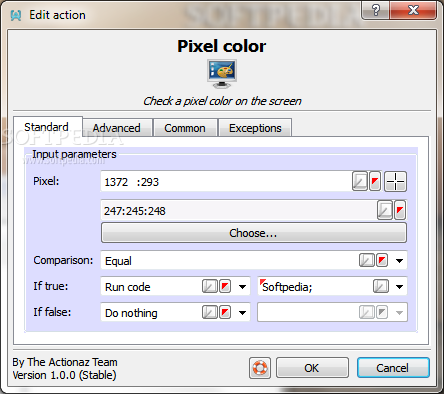444x394 pixels.
Task: Click the By The Actionaz Team text
Action: (x=65, y=362)
